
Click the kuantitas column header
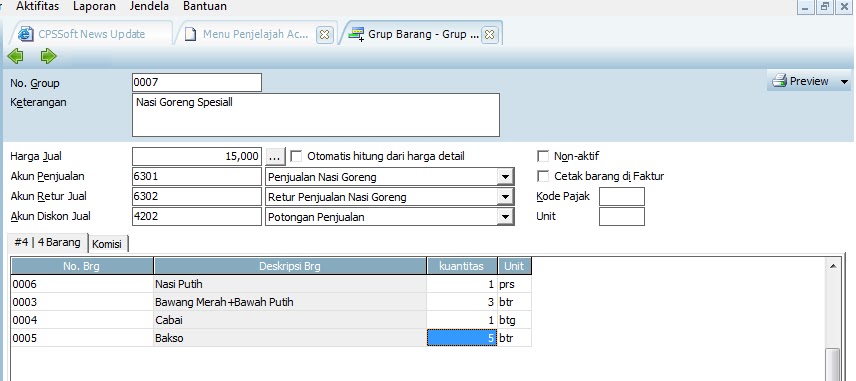[x=462, y=266]
